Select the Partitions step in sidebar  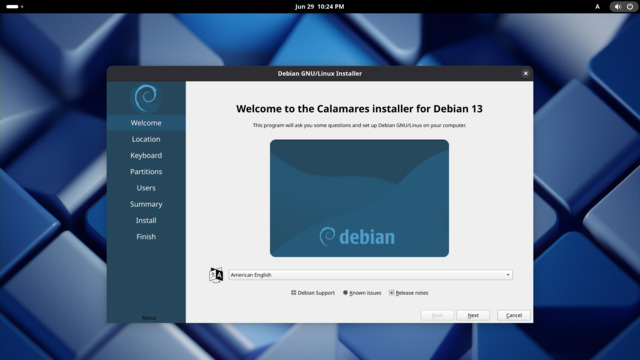coord(146,172)
